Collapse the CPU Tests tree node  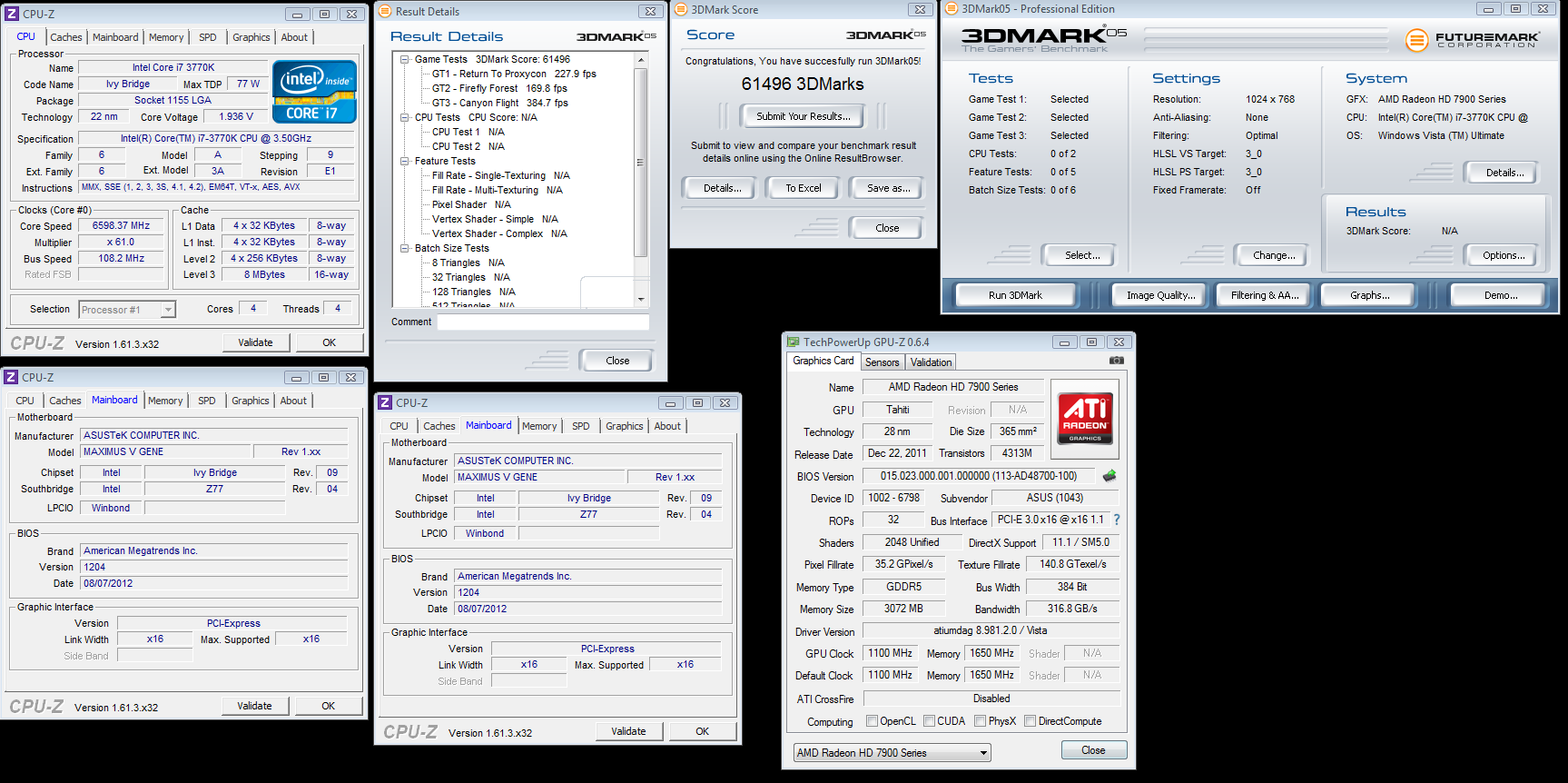(x=405, y=117)
